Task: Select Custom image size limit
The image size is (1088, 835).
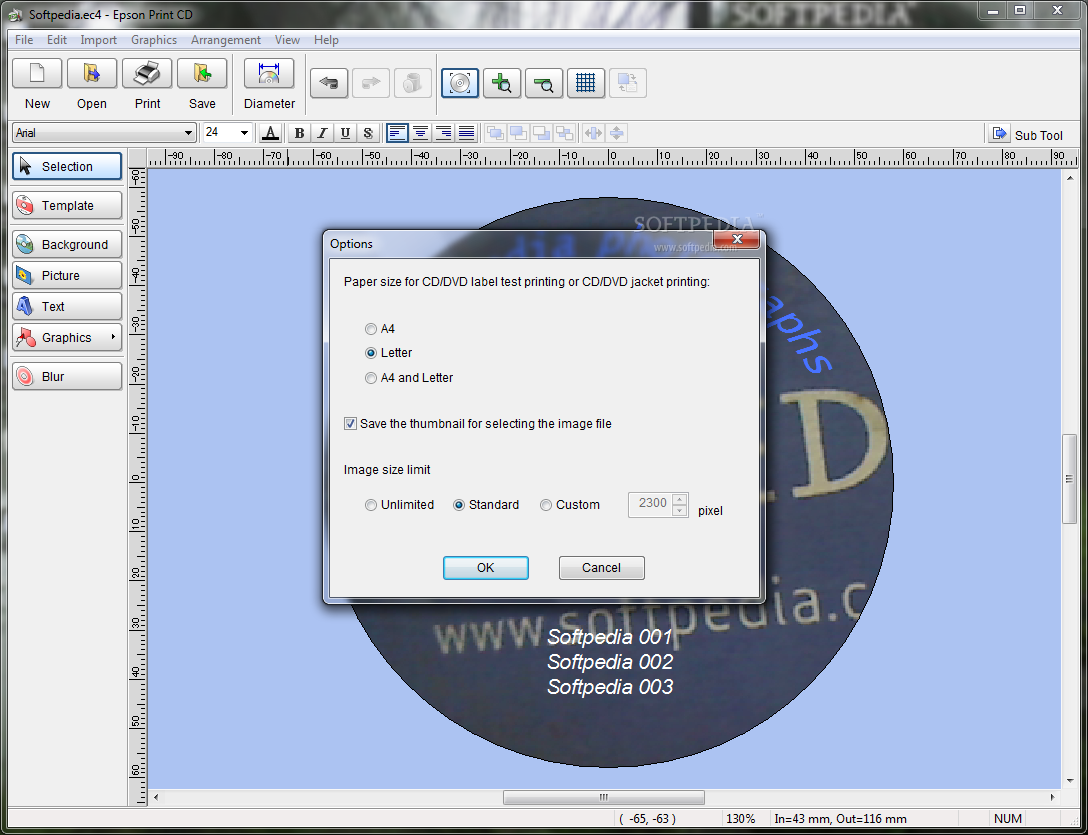Action: [546, 505]
